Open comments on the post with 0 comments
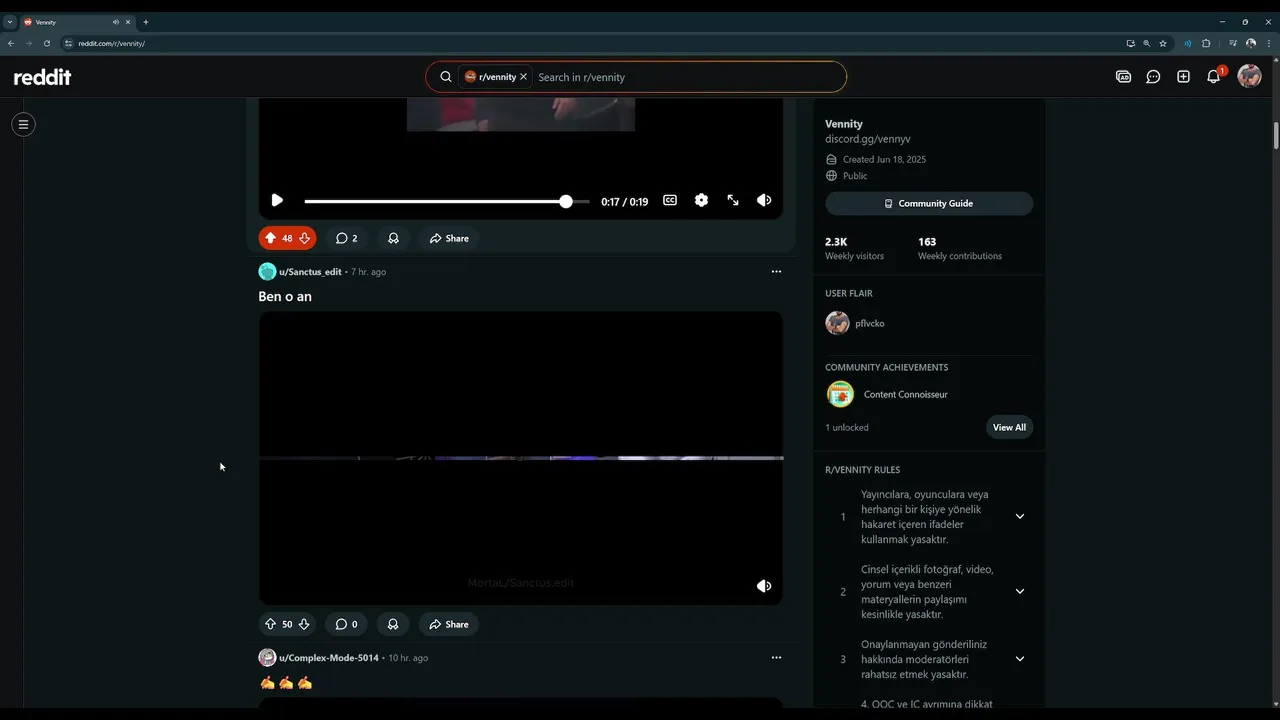 tap(346, 624)
